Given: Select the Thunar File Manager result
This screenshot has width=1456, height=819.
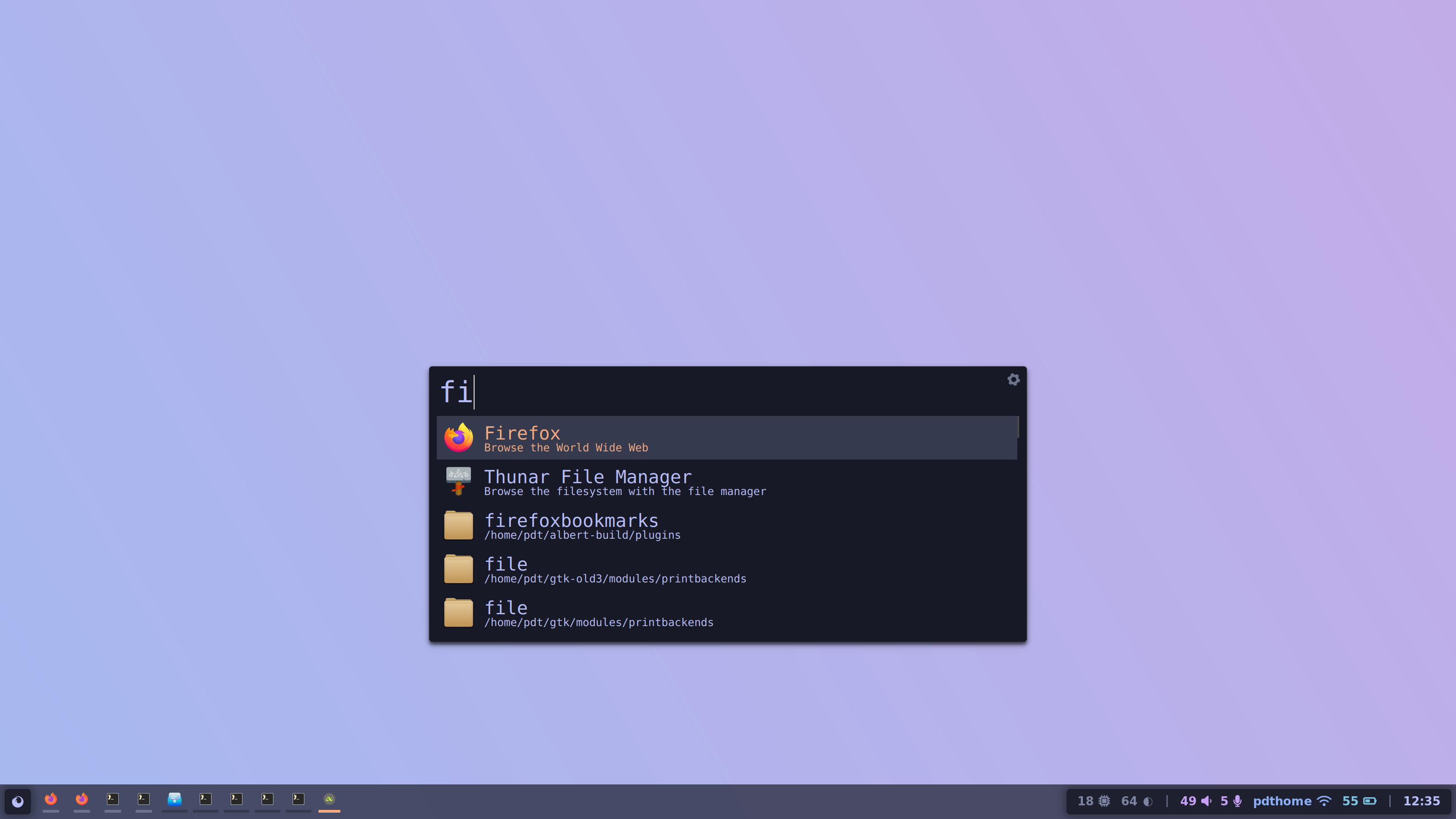Looking at the screenshot, I should point(727,481).
